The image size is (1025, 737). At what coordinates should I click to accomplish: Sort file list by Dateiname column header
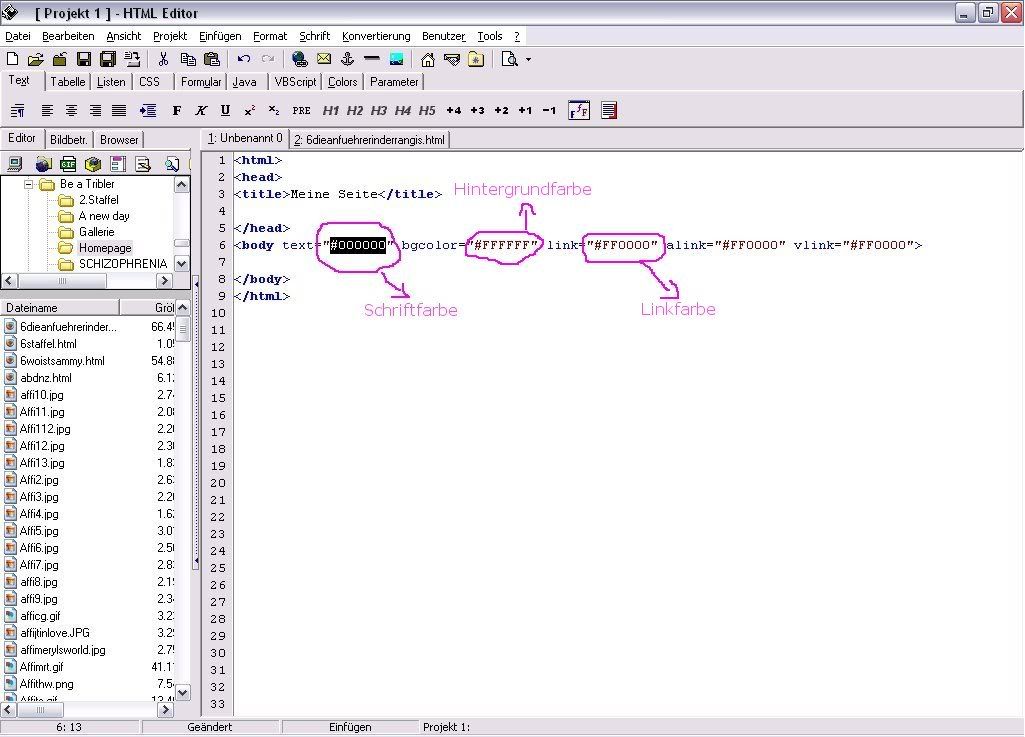(59, 307)
